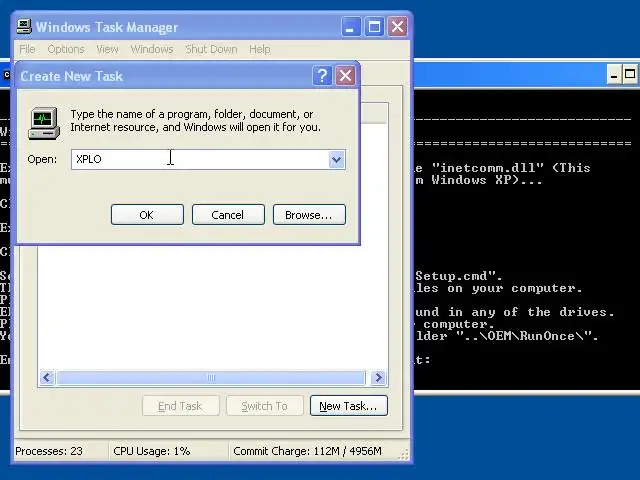Click the Setup.cmd text in console window

pyautogui.click(x=459, y=276)
